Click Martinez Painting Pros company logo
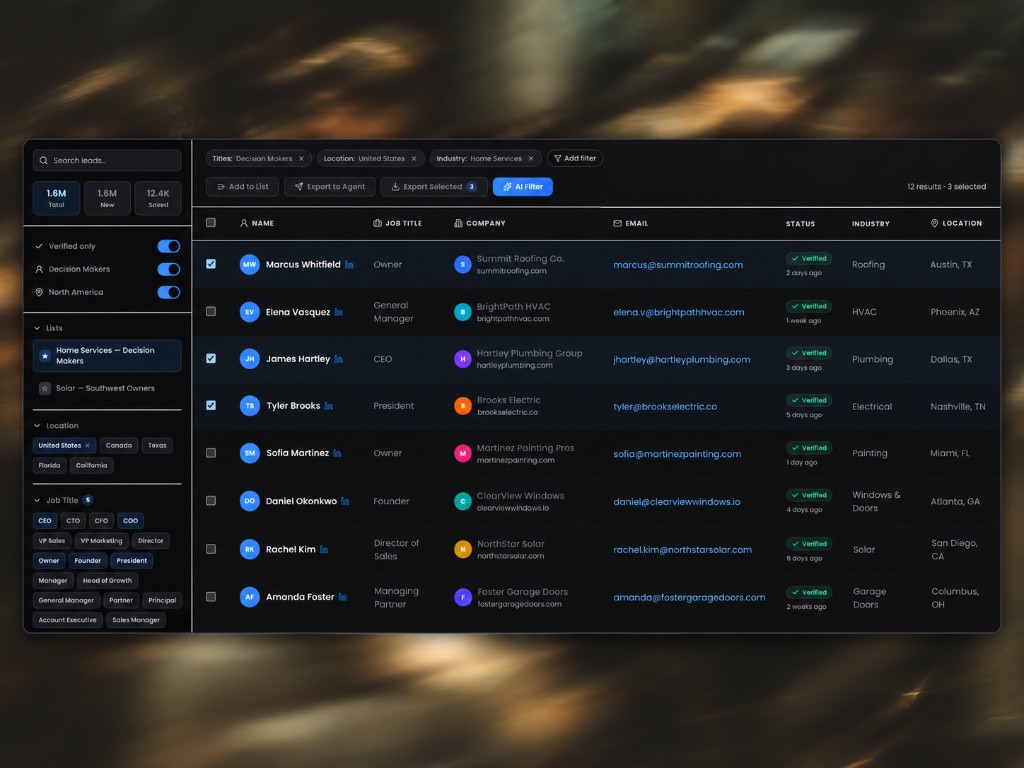 pos(462,453)
